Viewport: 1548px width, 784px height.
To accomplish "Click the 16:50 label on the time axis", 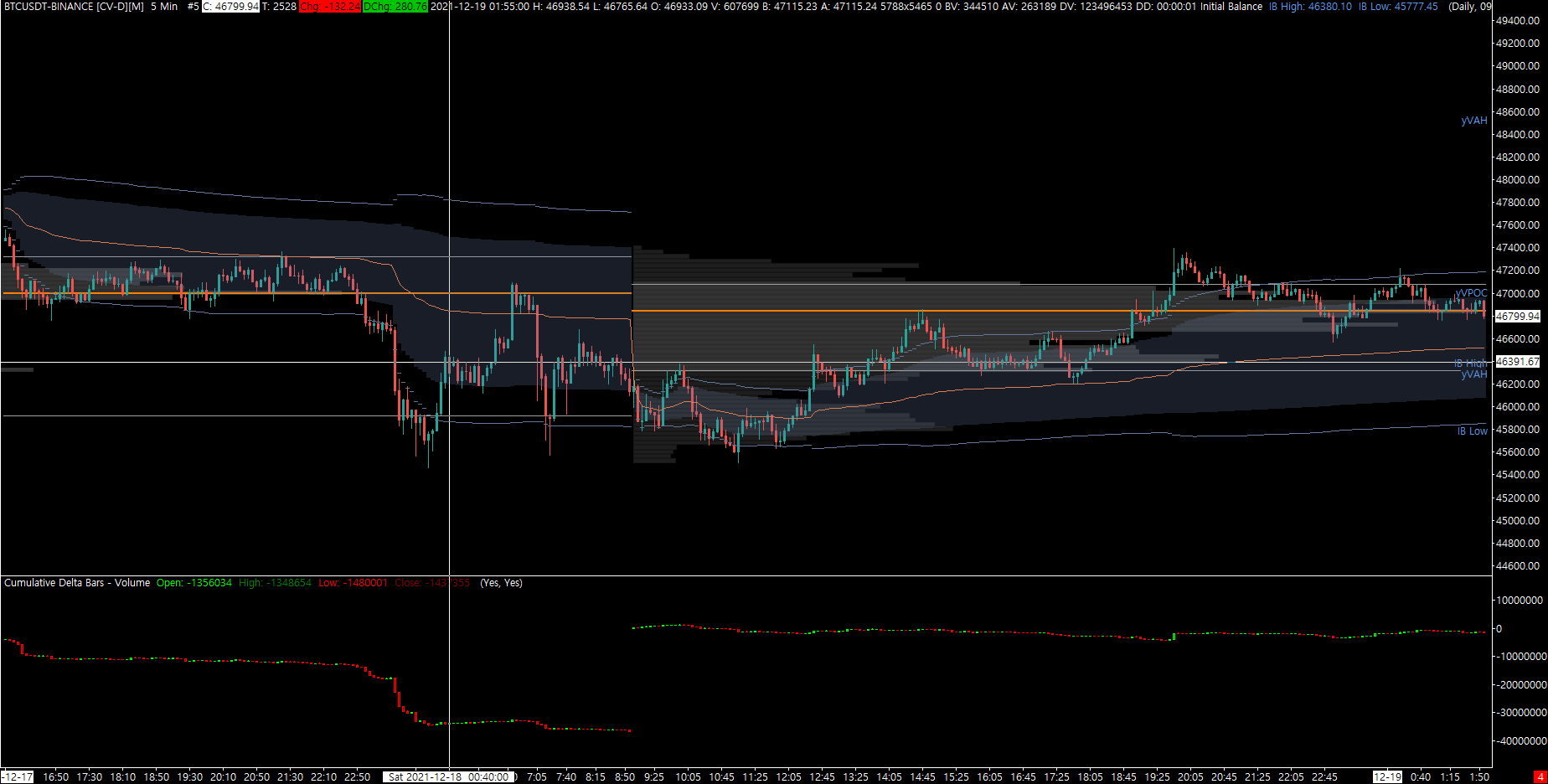I will (56, 777).
